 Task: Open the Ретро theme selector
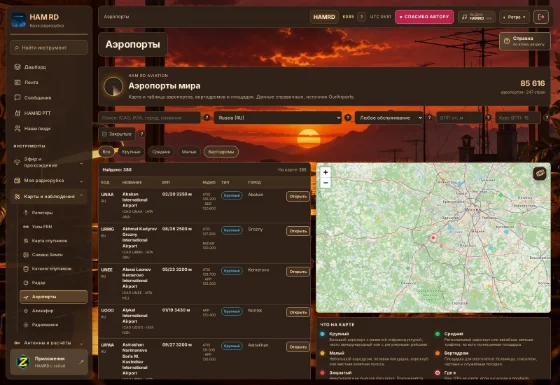point(514,17)
